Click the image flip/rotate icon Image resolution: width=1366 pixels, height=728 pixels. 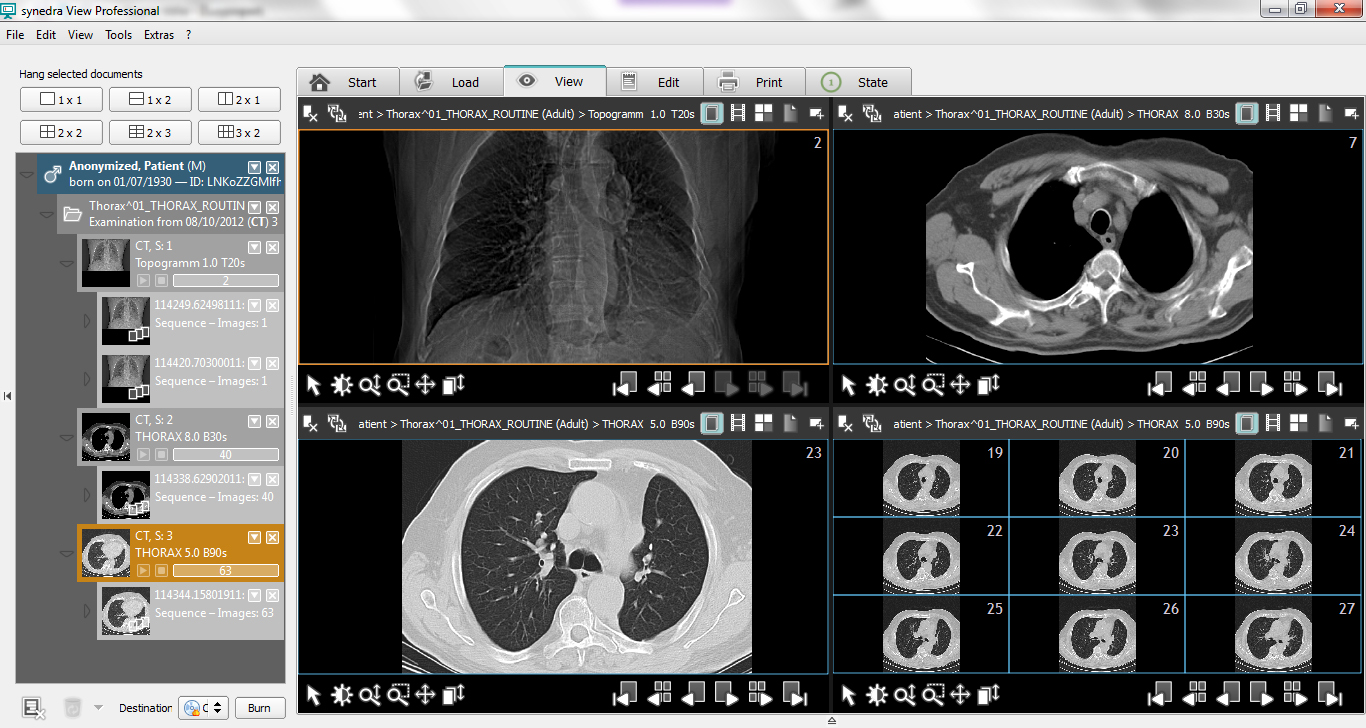click(454, 385)
